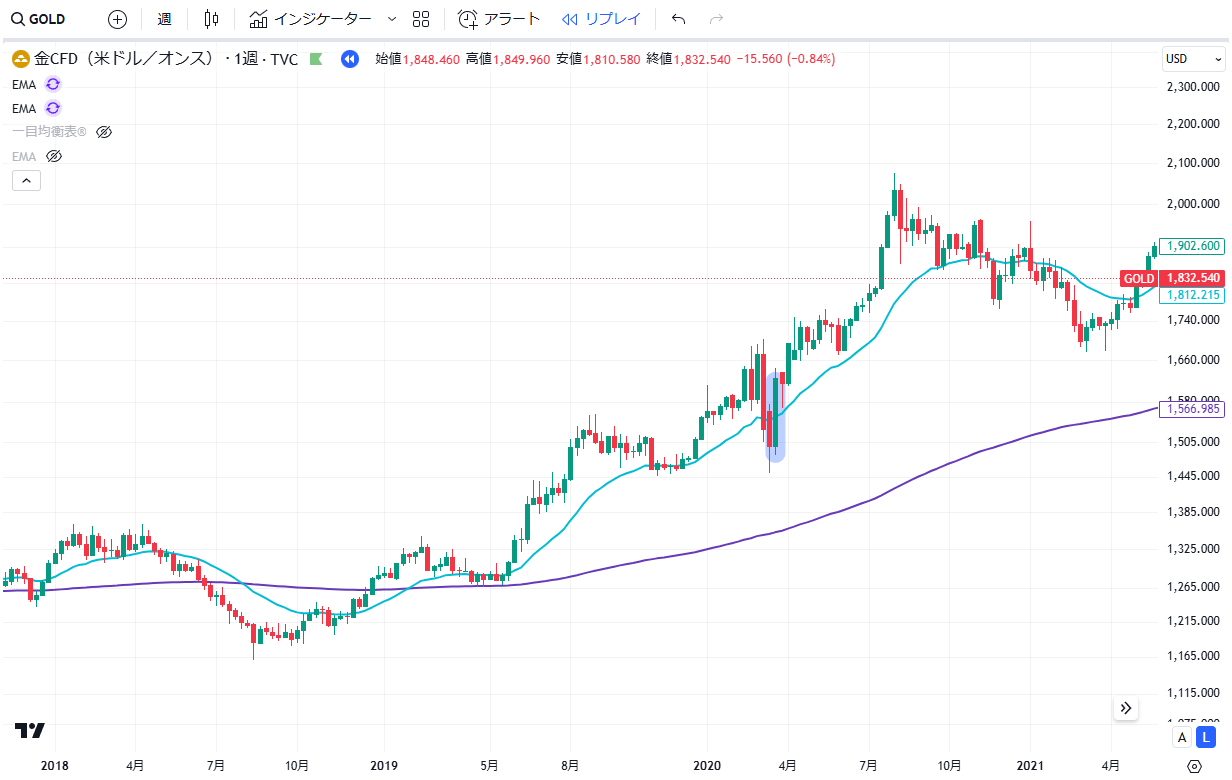Create an alert with アラート
Viewport: 1232px width, 780px height.
click(499, 19)
